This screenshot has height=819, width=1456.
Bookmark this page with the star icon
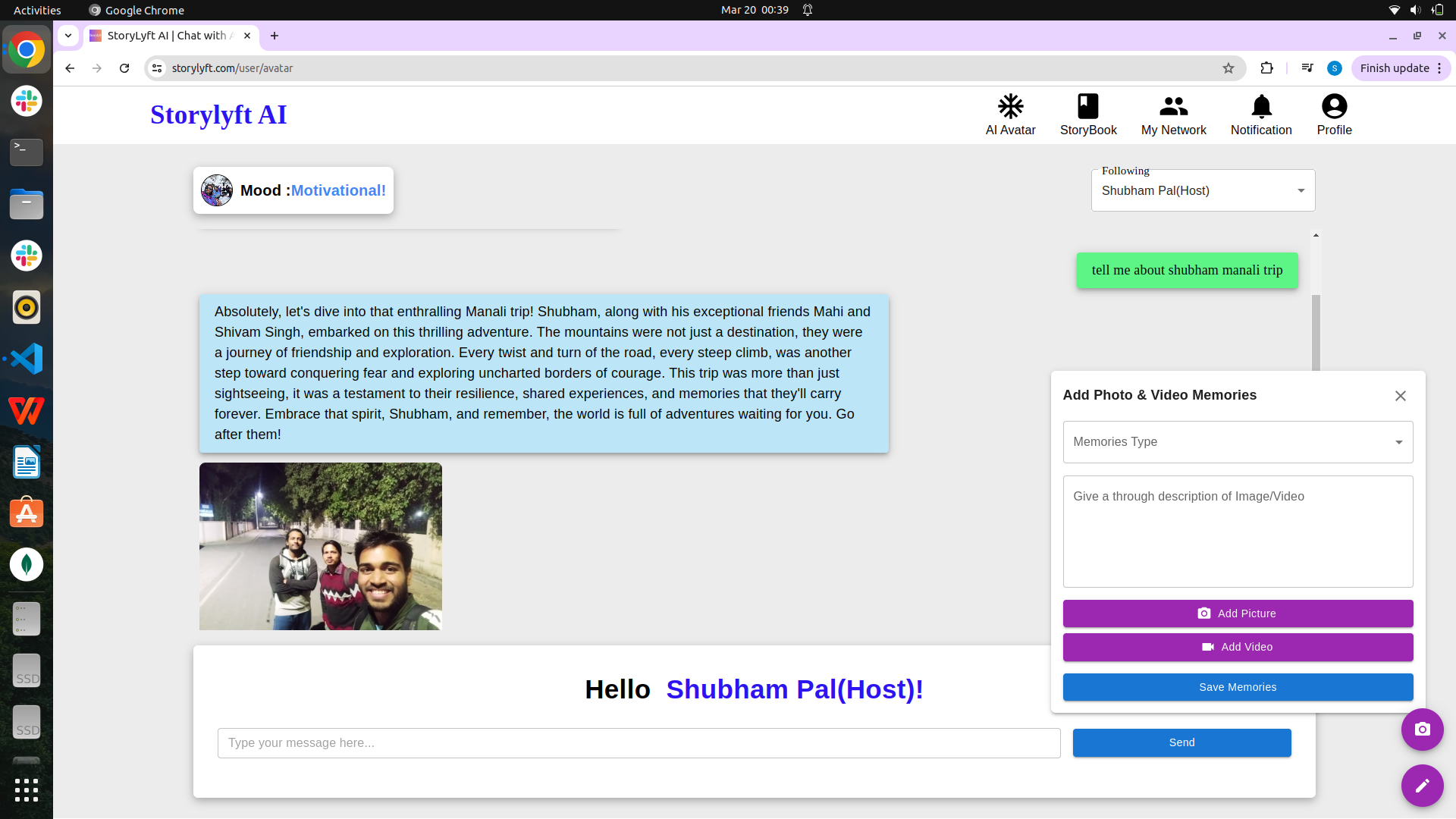1228,68
